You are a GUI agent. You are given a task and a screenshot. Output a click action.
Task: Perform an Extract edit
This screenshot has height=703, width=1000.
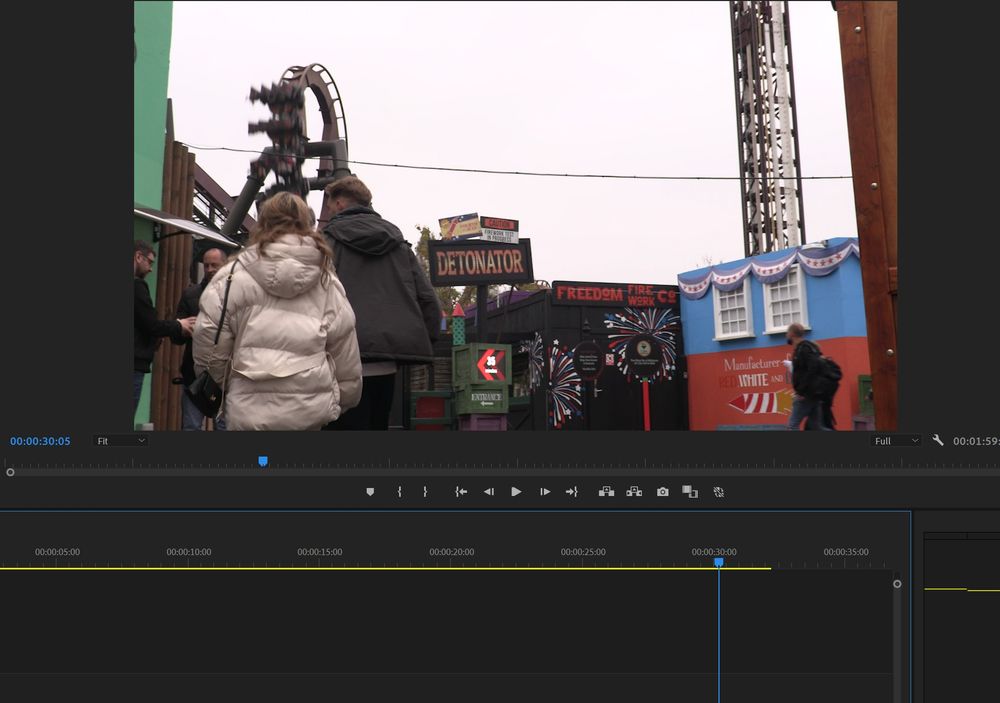coord(634,491)
